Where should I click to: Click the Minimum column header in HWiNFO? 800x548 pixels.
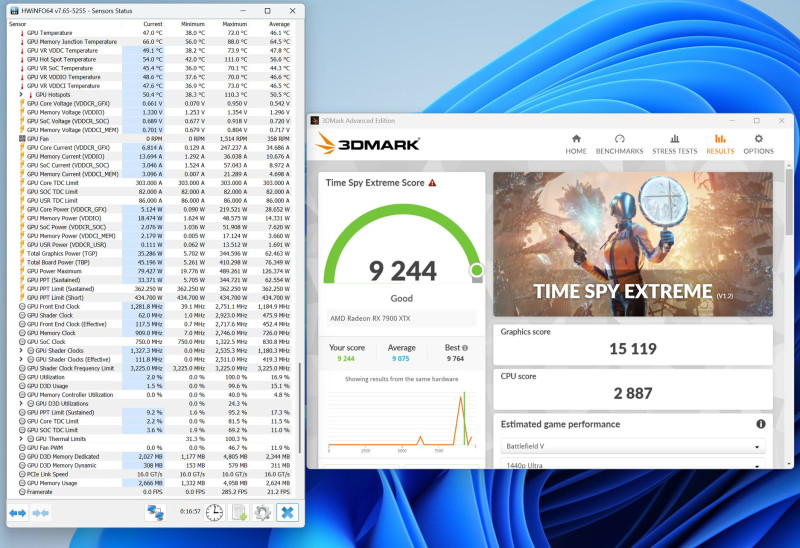point(193,24)
